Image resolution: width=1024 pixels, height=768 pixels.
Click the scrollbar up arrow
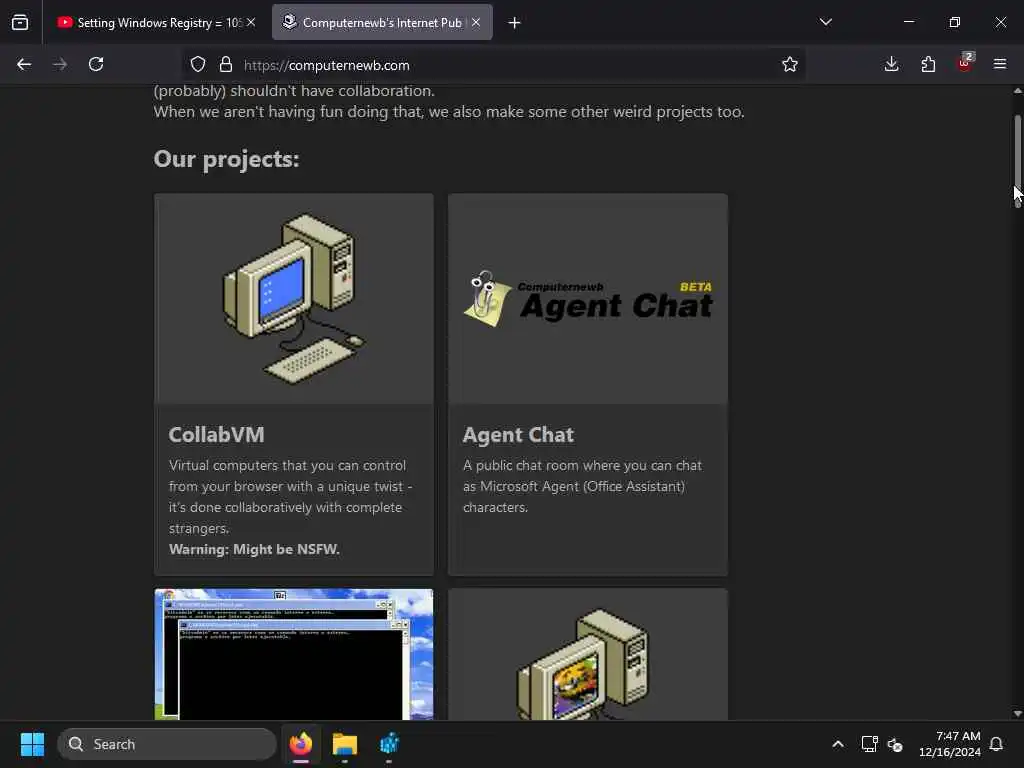coord(1017,91)
